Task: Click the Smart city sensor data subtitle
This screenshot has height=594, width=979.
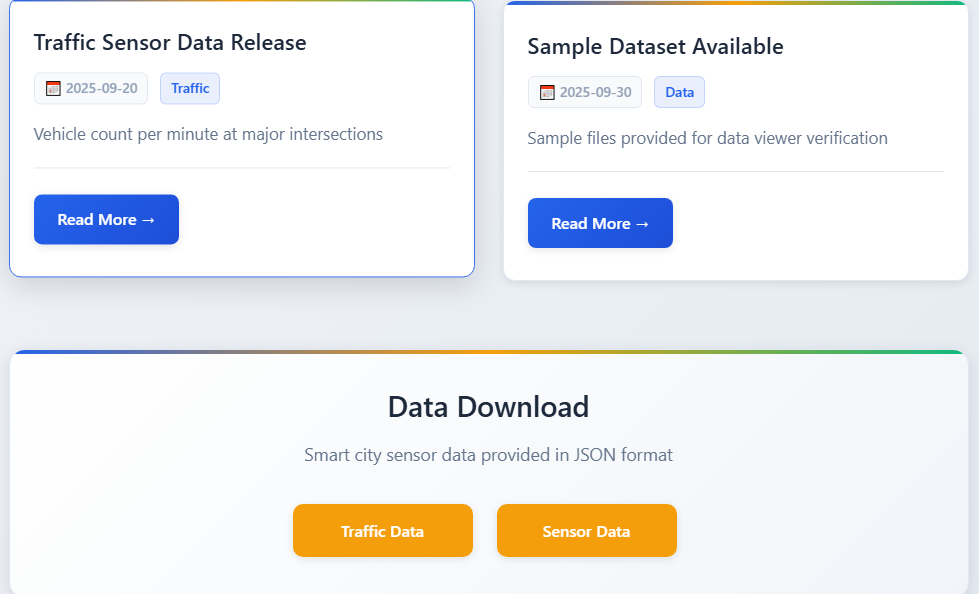Action: coord(488,455)
